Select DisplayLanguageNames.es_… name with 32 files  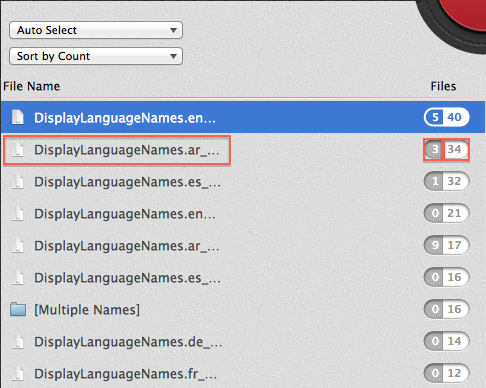tap(127, 182)
